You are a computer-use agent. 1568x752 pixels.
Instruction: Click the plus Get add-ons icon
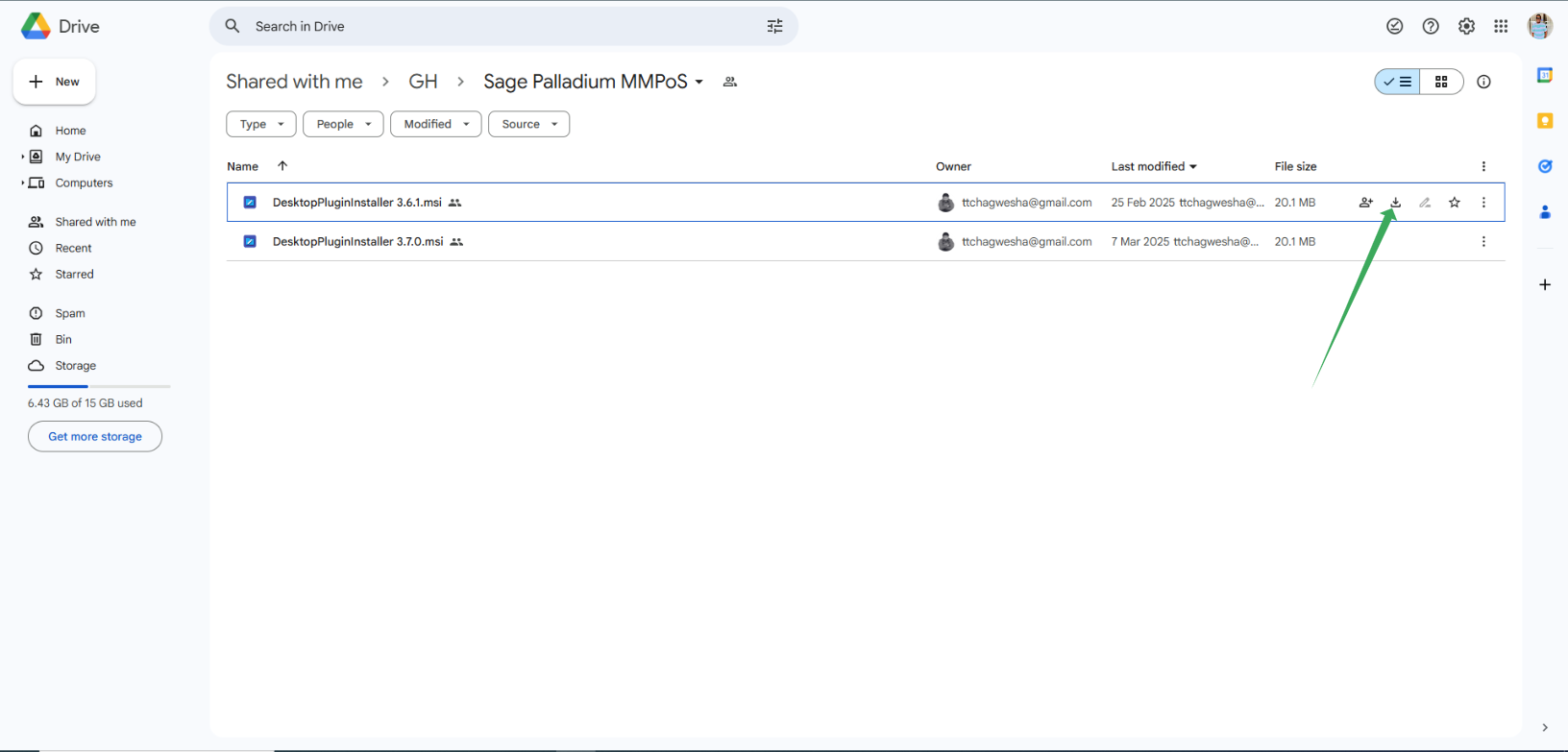pos(1545,284)
